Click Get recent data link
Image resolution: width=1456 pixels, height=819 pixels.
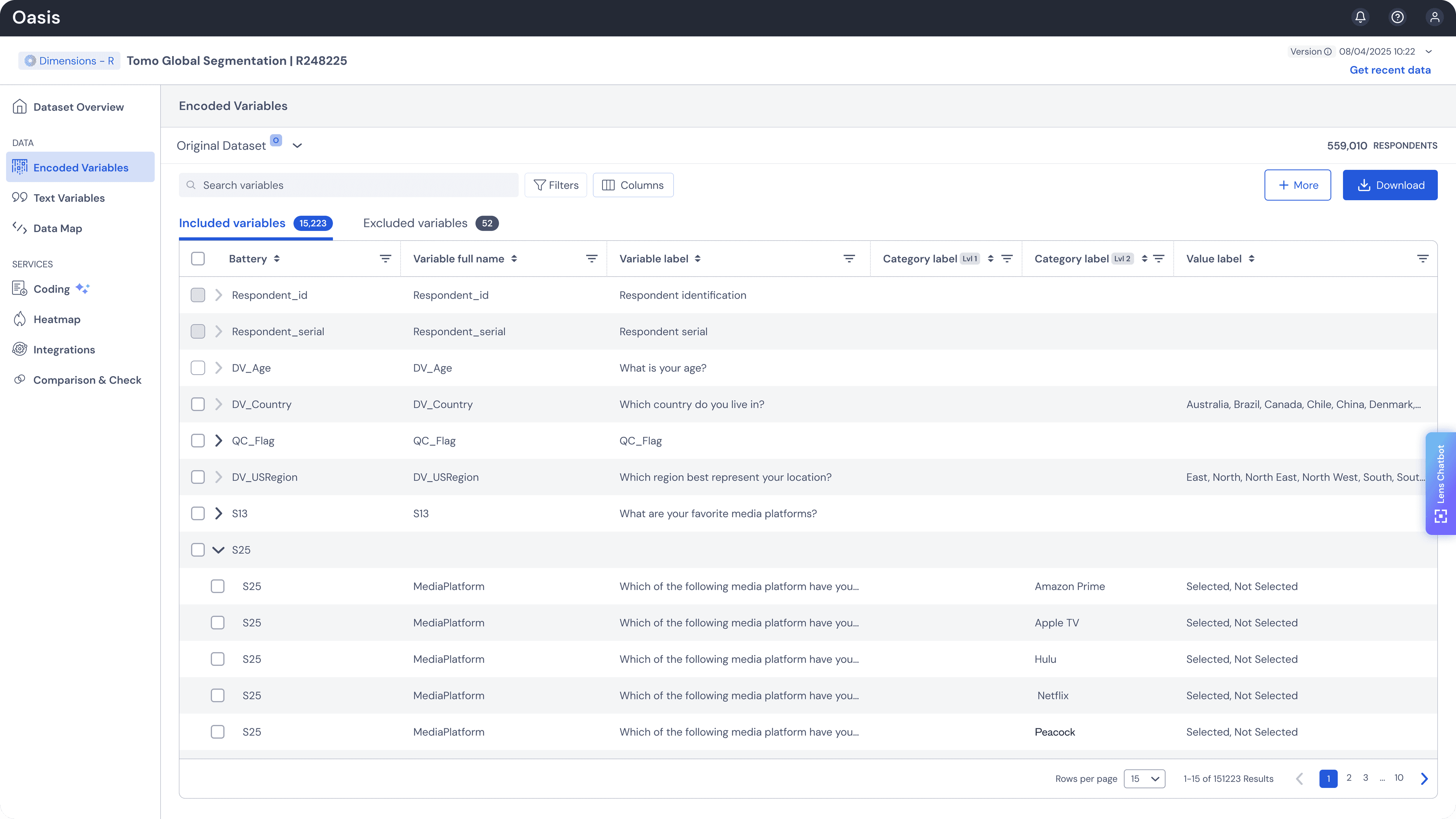1390,70
